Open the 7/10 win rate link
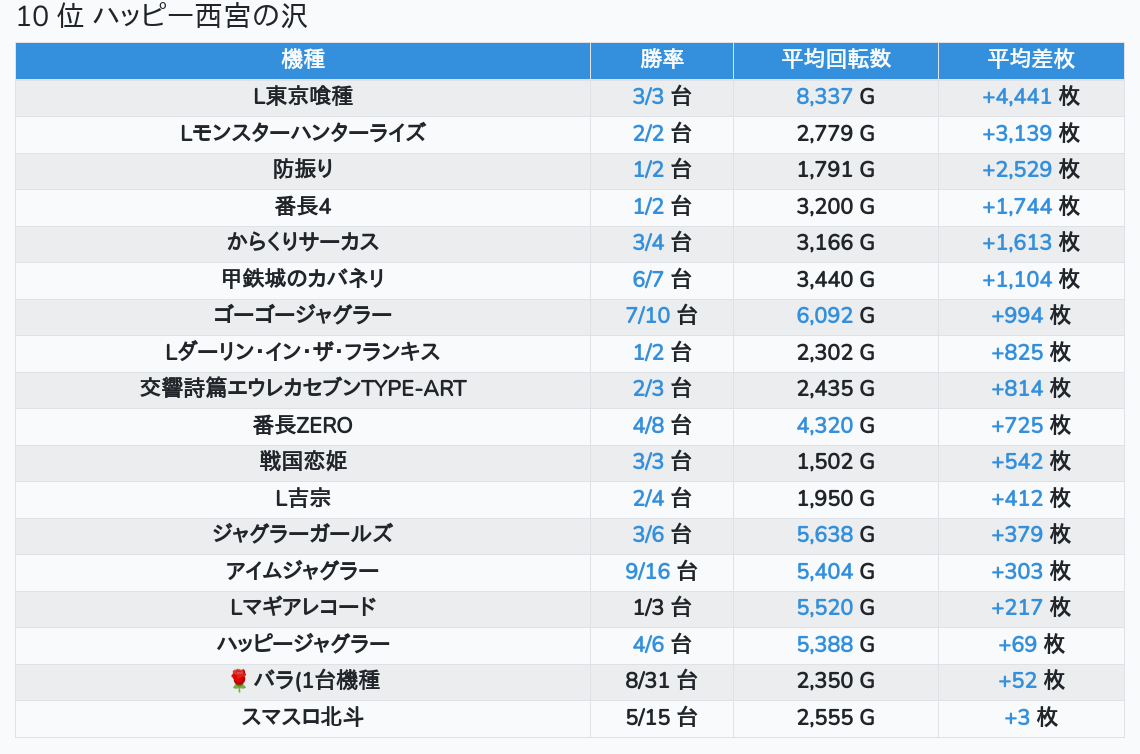1140x754 pixels. [x=648, y=316]
